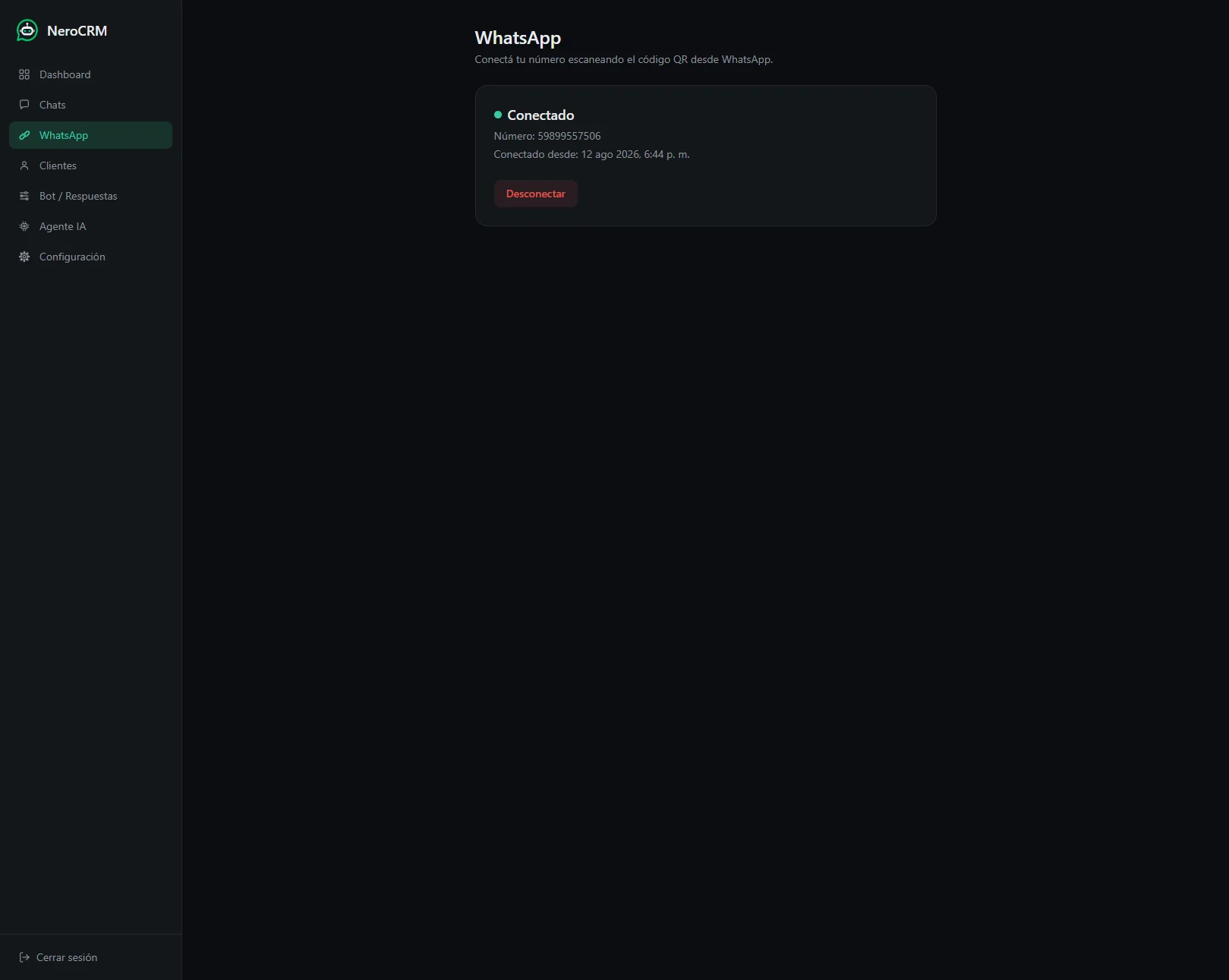Image resolution: width=1229 pixels, height=980 pixels.
Task: Click the WhatsApp page heading
Action: pos(518,38)
